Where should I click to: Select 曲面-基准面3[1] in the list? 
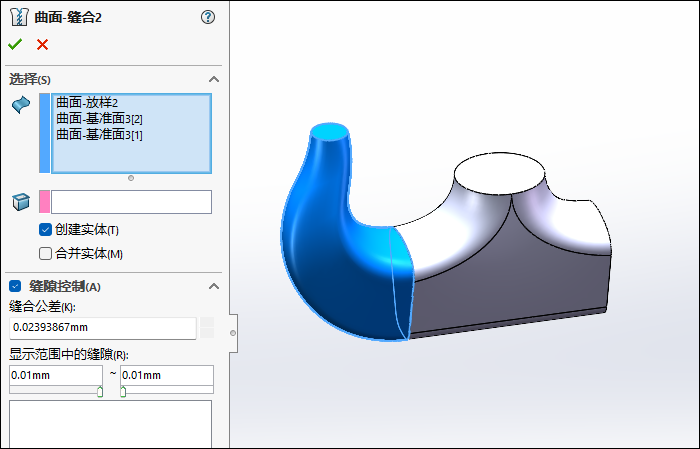click(99, 134)
